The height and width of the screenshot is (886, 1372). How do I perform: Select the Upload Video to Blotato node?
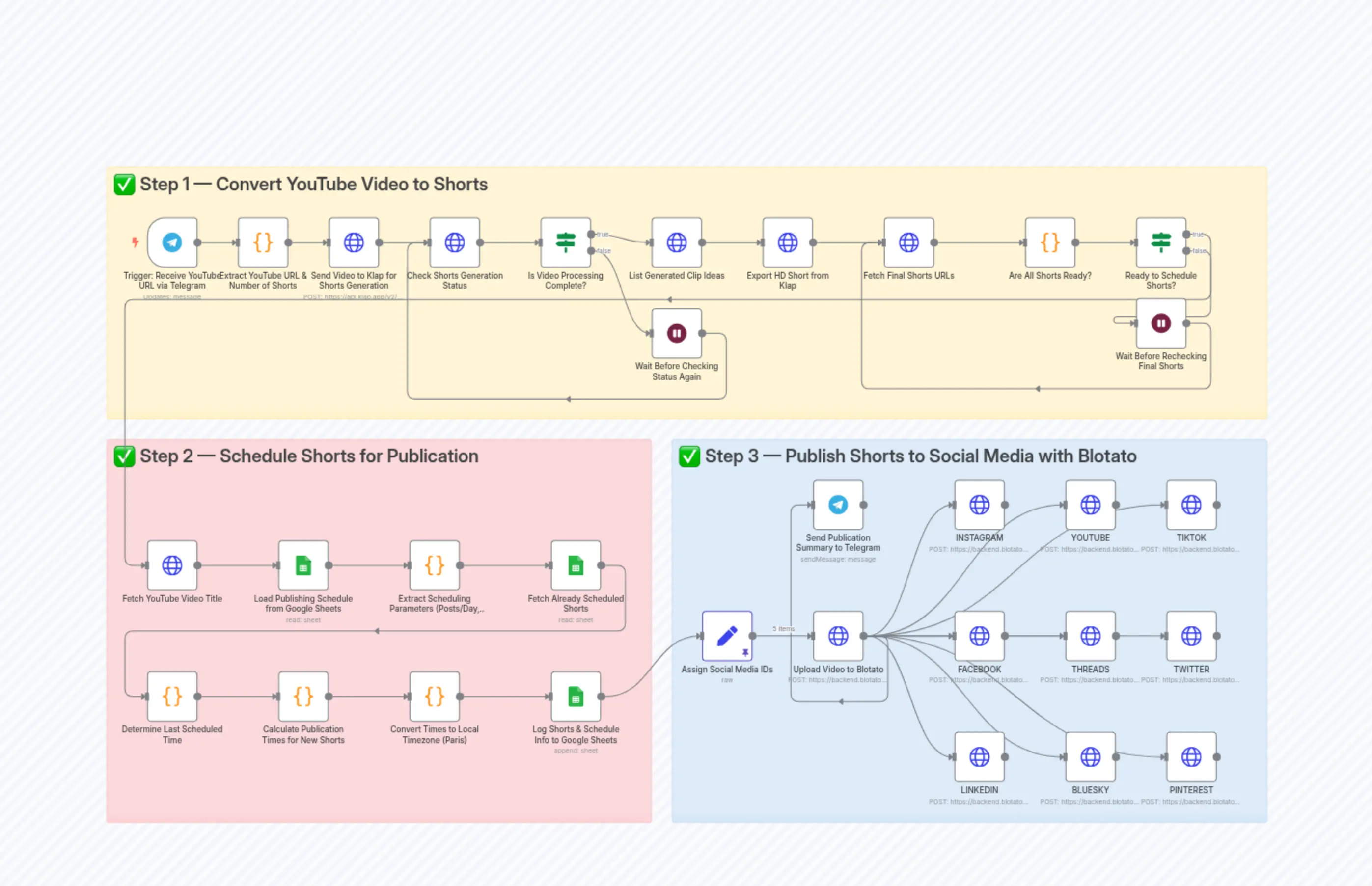click(838, 636)
